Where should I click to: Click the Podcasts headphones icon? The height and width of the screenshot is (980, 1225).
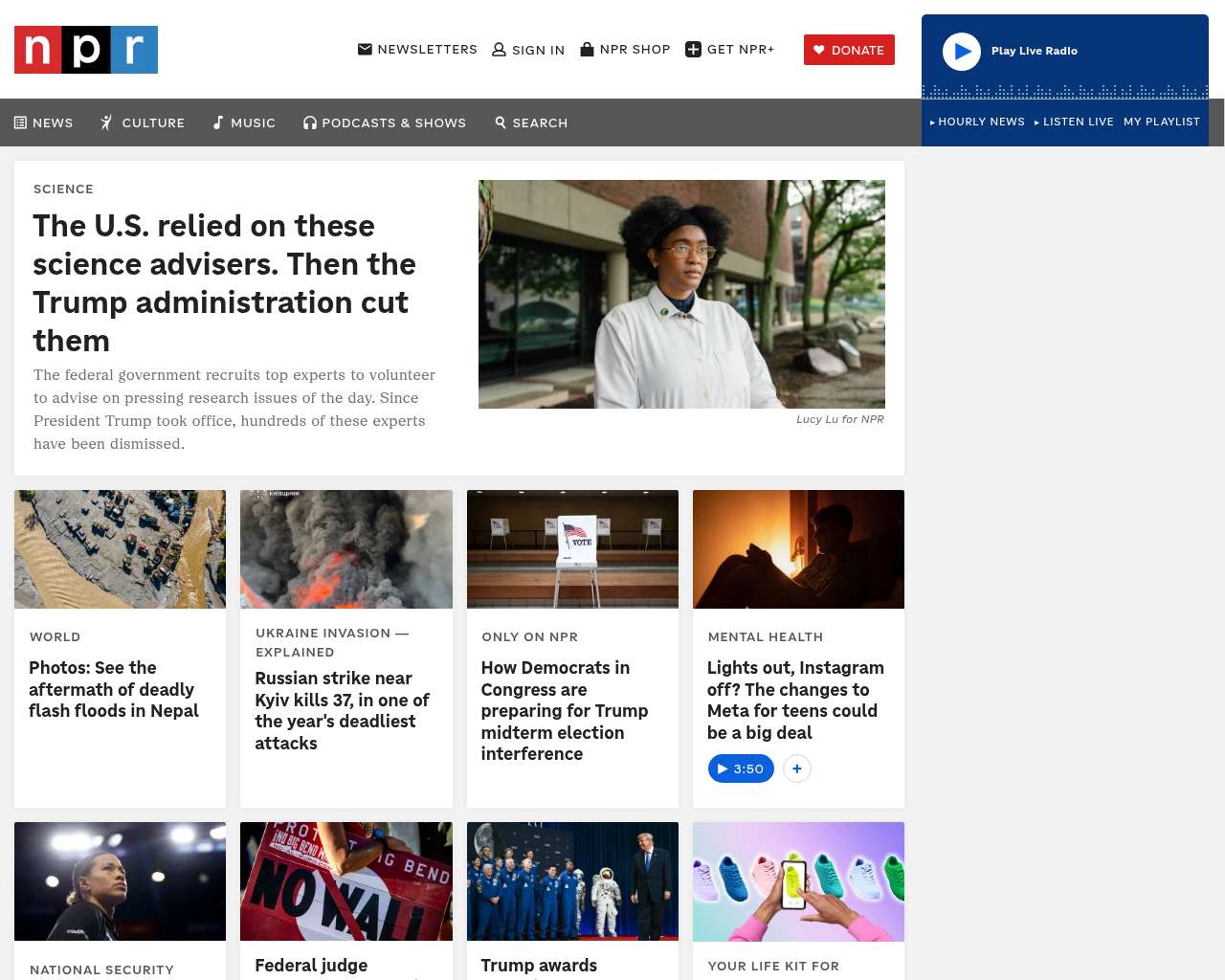click(309, 122)
